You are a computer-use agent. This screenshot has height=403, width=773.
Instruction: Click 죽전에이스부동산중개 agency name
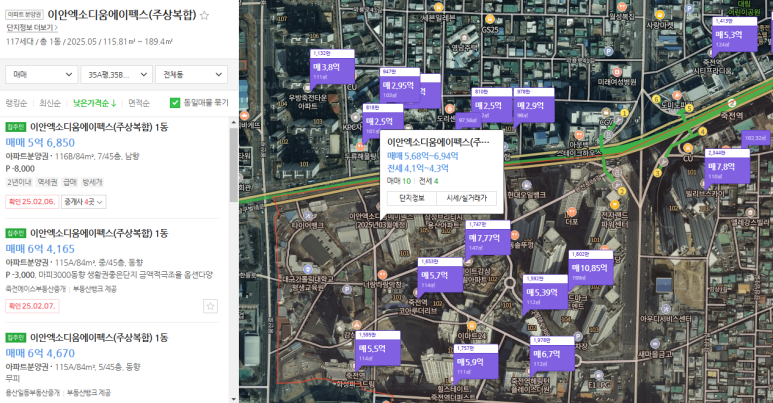pos(35,289)
